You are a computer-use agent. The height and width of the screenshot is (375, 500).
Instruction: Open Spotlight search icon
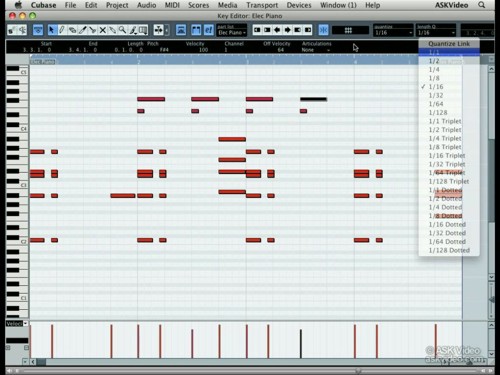[482, 5]
